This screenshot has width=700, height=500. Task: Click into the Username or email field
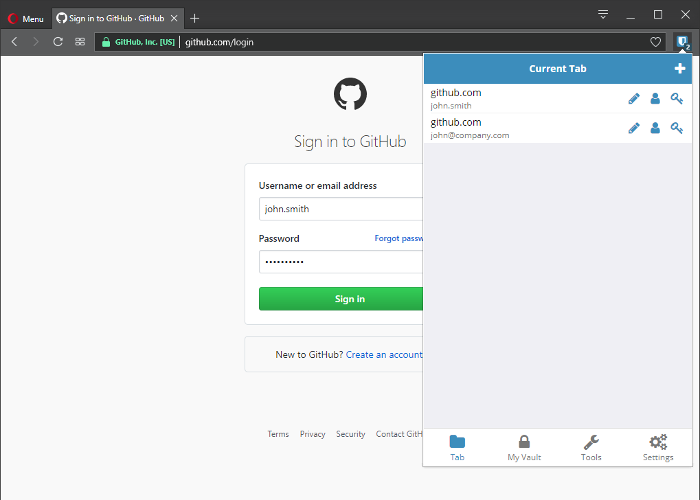(x=340, y=209)
